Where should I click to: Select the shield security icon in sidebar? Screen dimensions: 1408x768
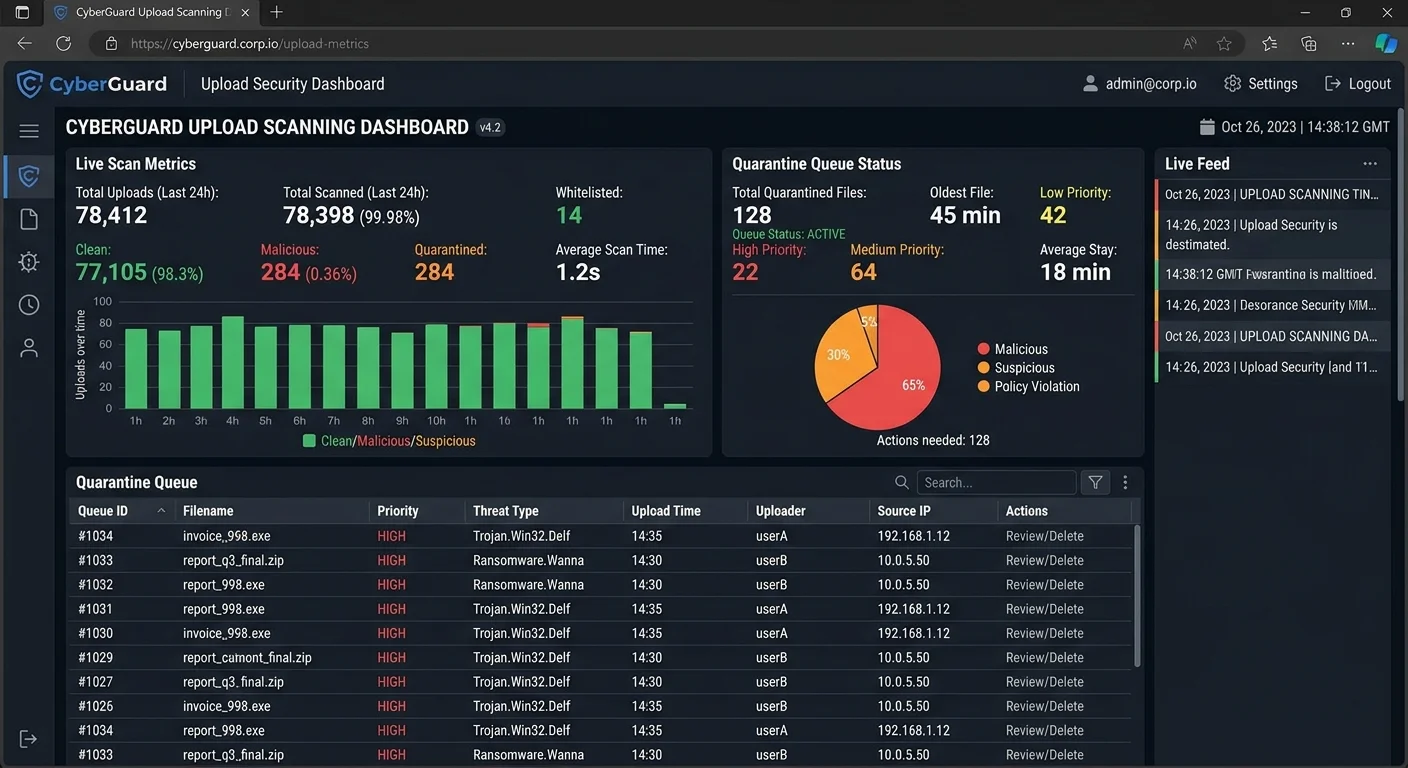(29, 177)
